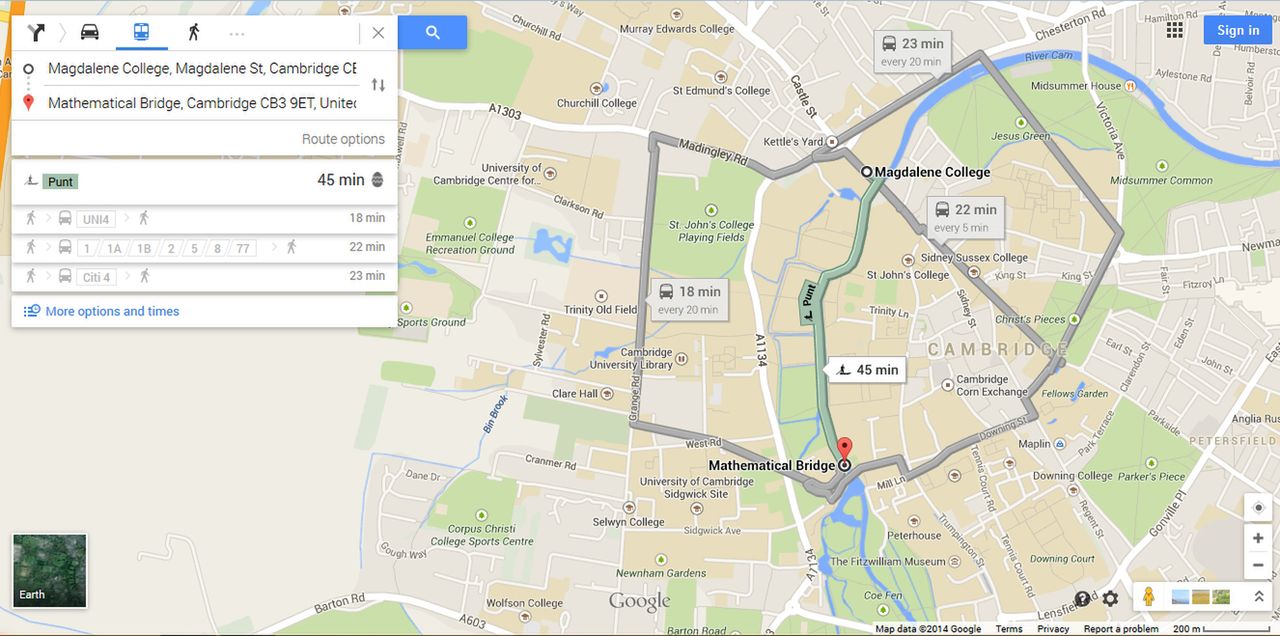Click Kettle's Yard marker
1280x636 pixels.
(x=832, y=141)
